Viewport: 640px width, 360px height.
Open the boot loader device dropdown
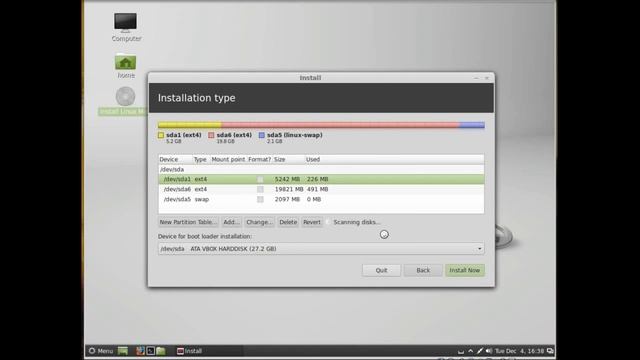pos(321,249)
